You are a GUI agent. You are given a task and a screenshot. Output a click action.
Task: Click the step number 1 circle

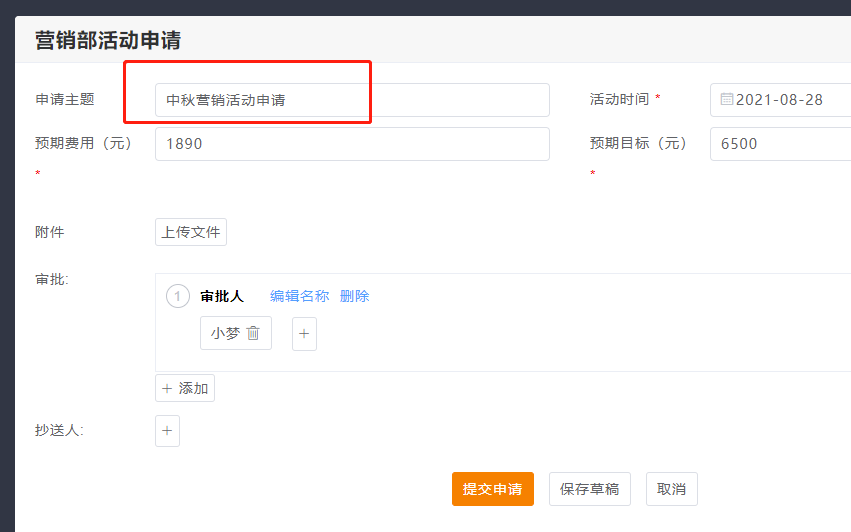click(x=177, y=296)
